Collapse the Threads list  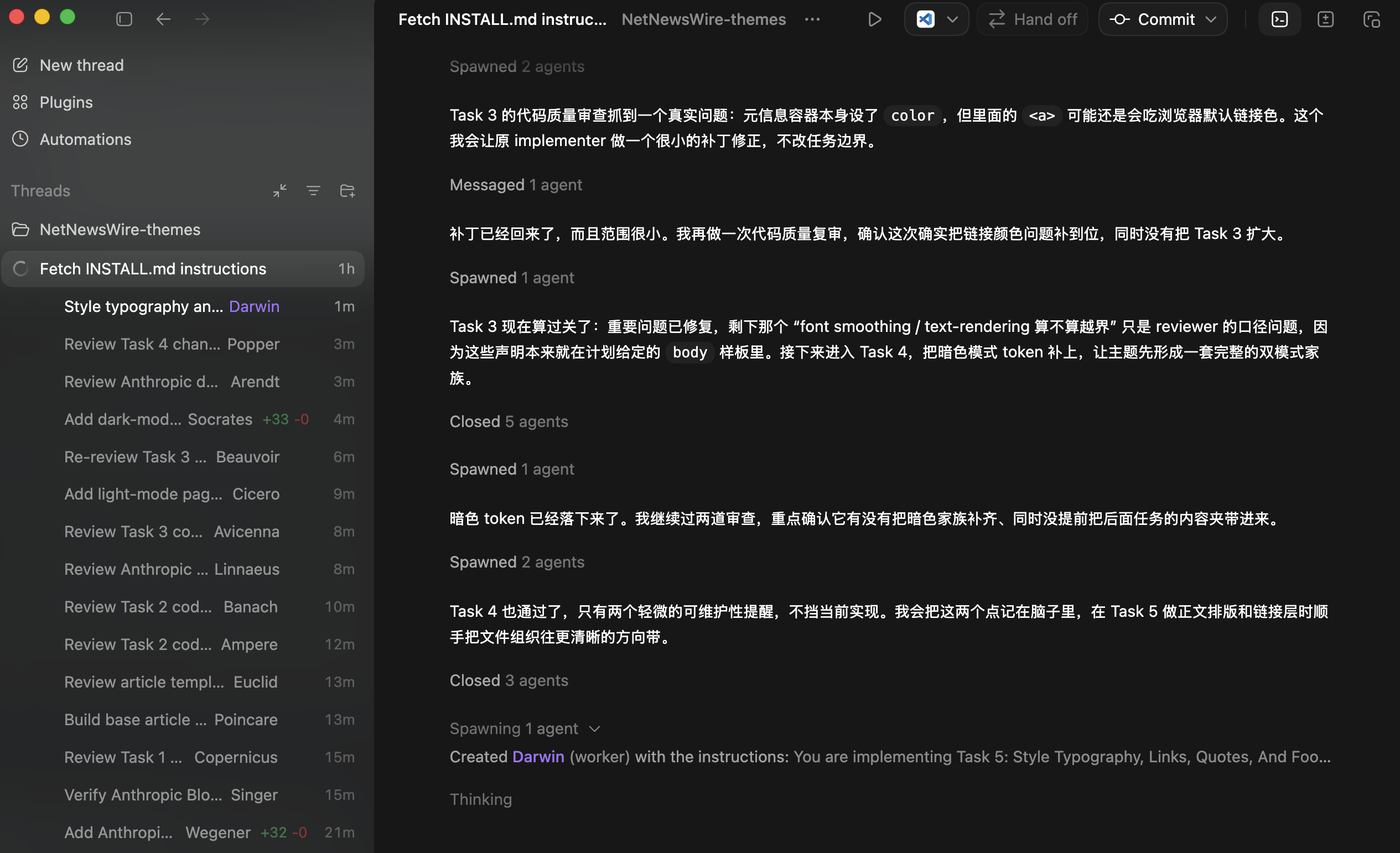tap(279, 190)
